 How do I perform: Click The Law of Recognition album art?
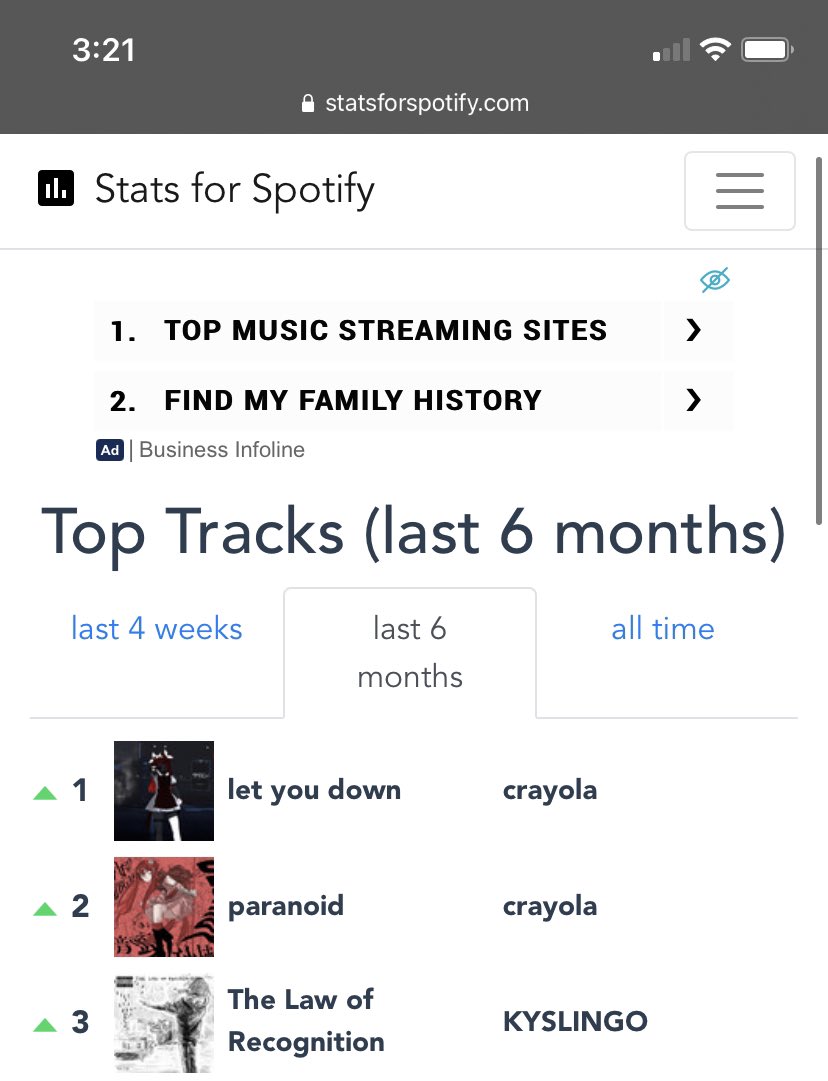coord(164,1023)
